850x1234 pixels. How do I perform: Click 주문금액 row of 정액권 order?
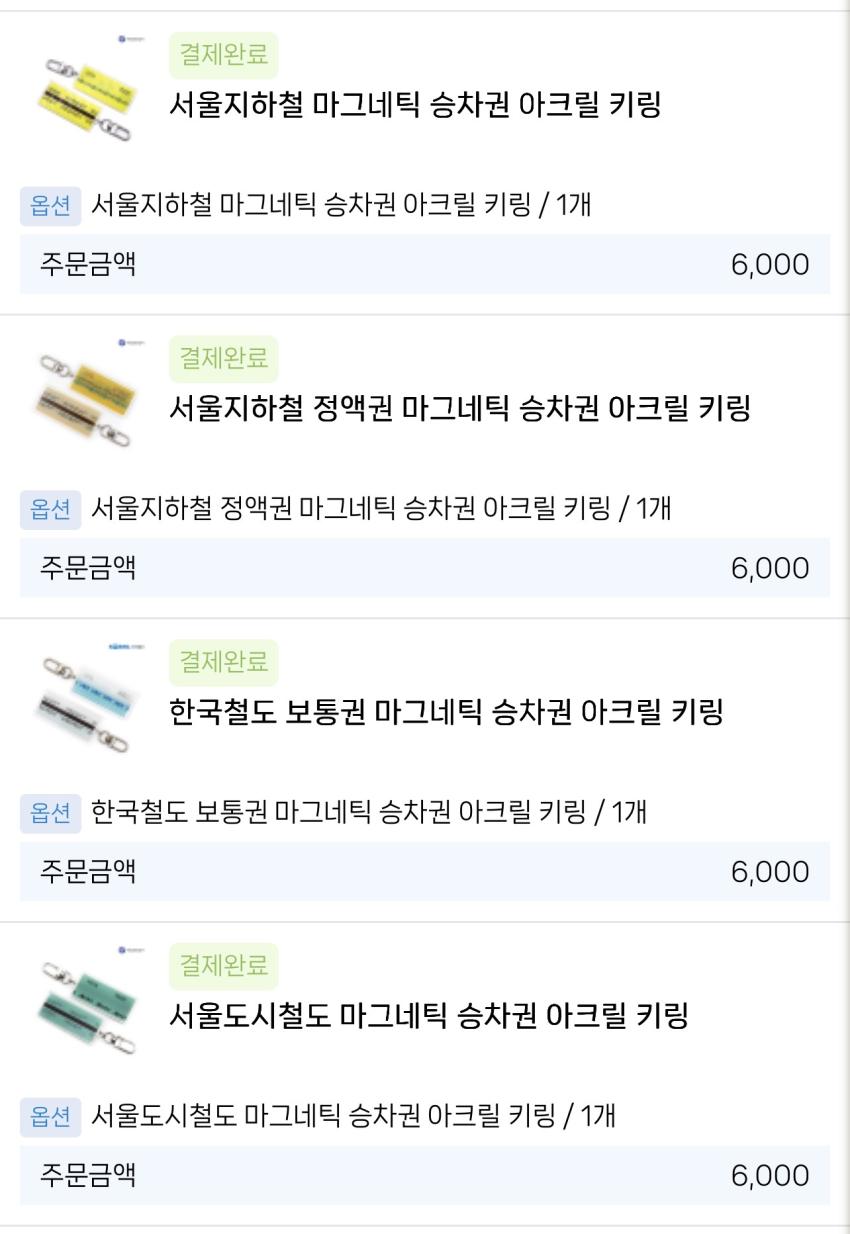424,568
